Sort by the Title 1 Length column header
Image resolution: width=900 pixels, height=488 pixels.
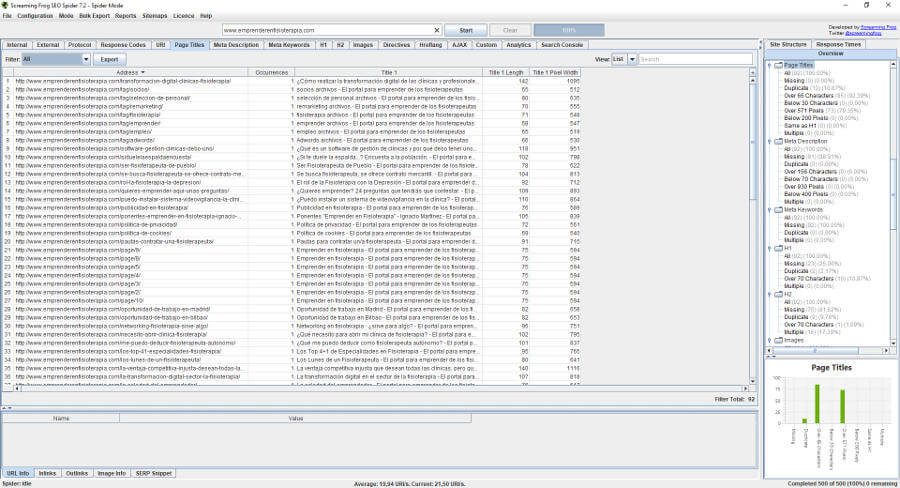(x=506, y=73)
